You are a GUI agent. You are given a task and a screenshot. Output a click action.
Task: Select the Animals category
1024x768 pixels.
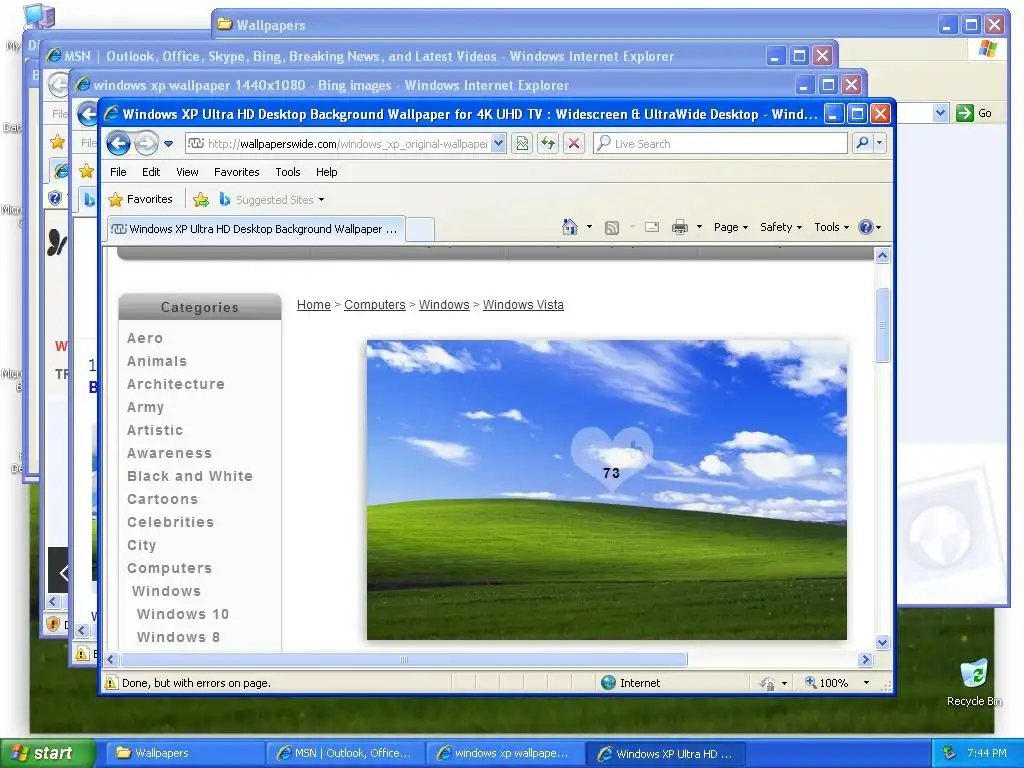[x=157, y=361]
